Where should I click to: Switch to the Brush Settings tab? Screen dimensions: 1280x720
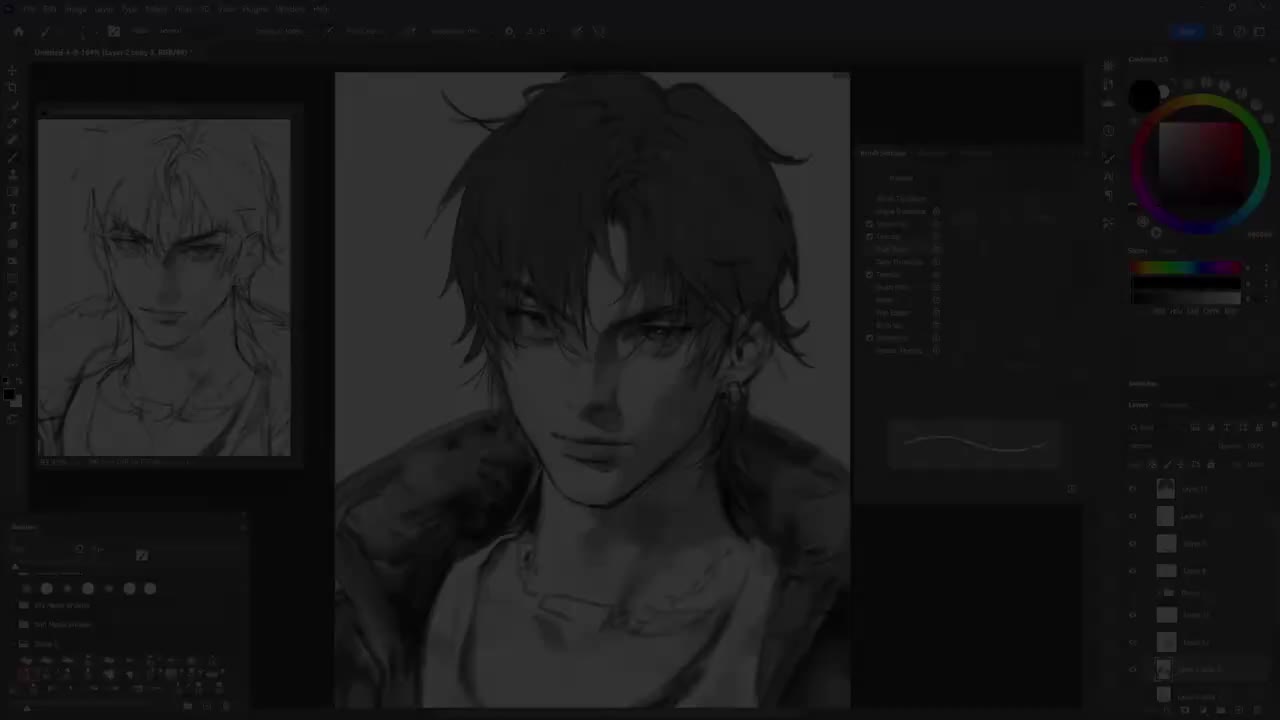tap(883, 153)
